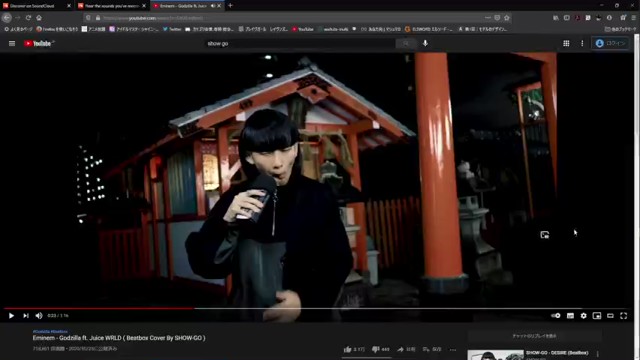
Task: Toggle the autoplay switch in the player
Action: [556, 316]
